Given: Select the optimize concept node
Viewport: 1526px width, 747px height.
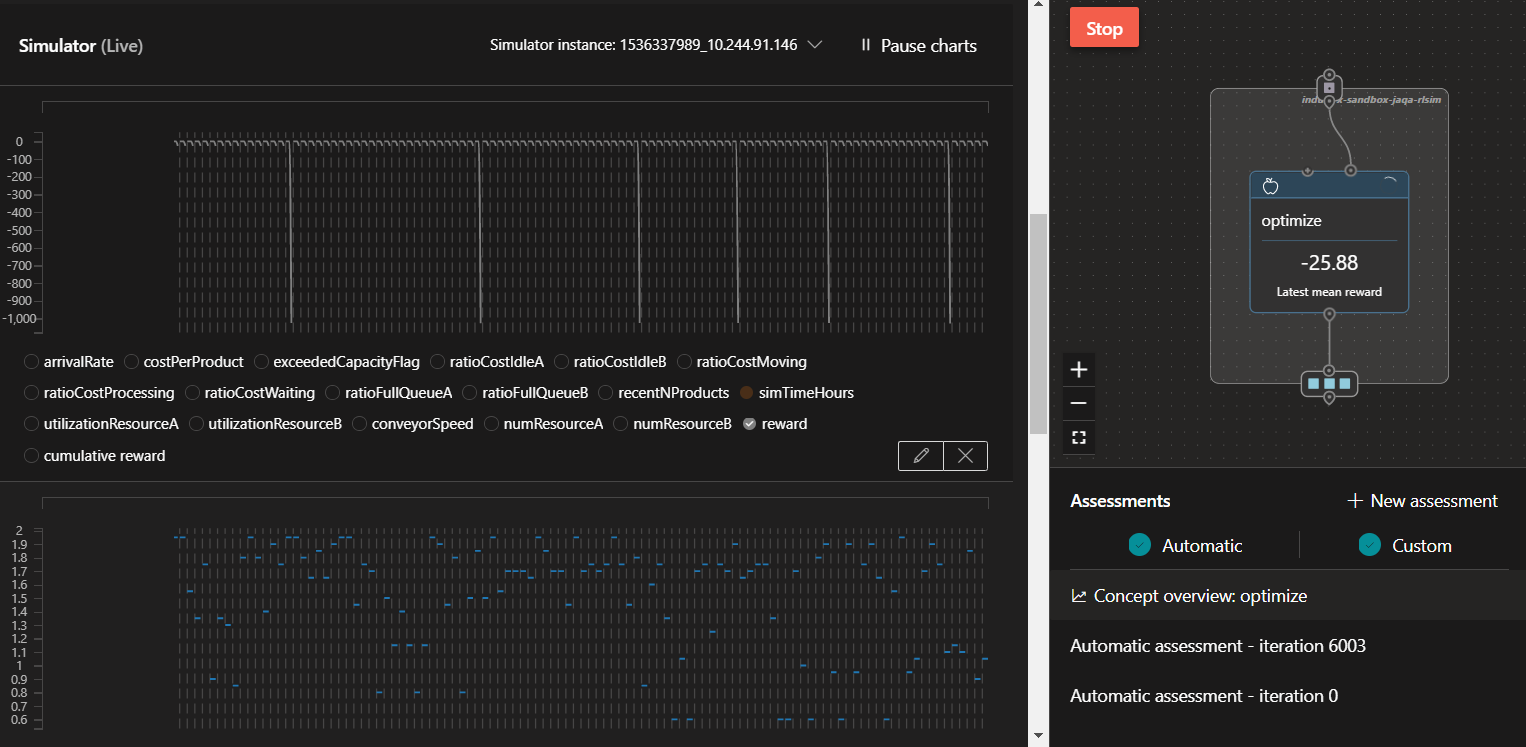Looking at the screenshot, I should pos(1329,242).
